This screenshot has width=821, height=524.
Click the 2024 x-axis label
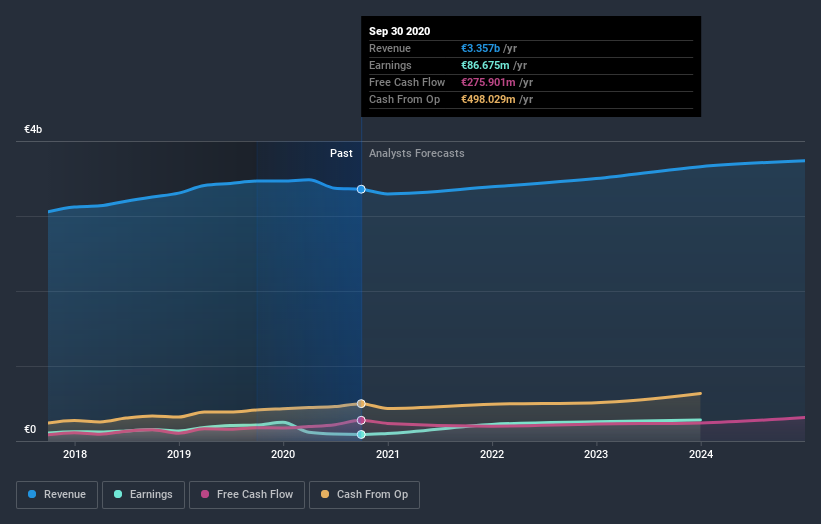(701, 454)
